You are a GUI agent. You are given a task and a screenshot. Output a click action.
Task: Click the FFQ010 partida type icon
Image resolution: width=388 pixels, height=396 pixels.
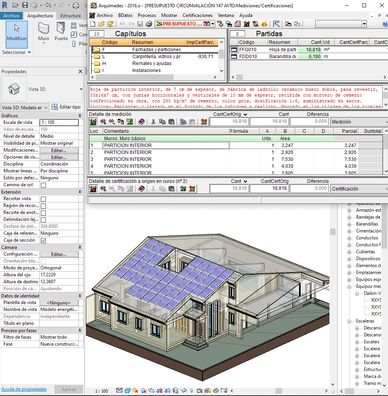[x=234, y=49]
